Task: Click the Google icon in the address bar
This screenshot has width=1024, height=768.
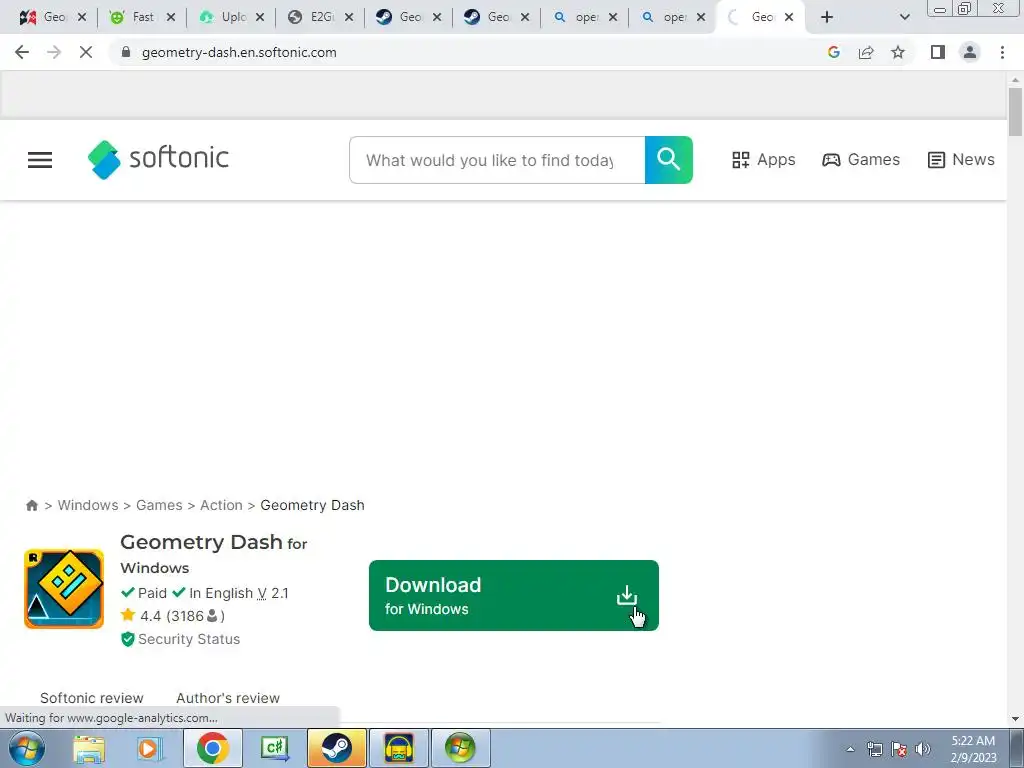Action: 833,52
